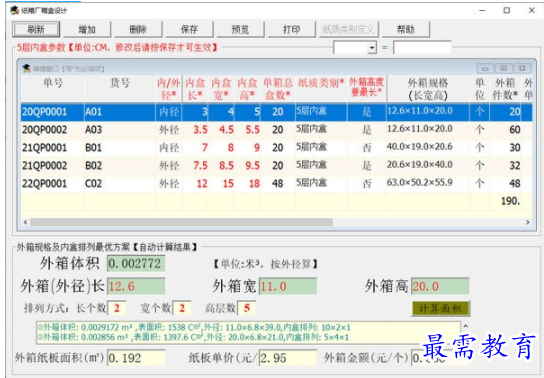The image size is (544, 378).
Task: Select row 20QP0002
Action: [276, 130]
